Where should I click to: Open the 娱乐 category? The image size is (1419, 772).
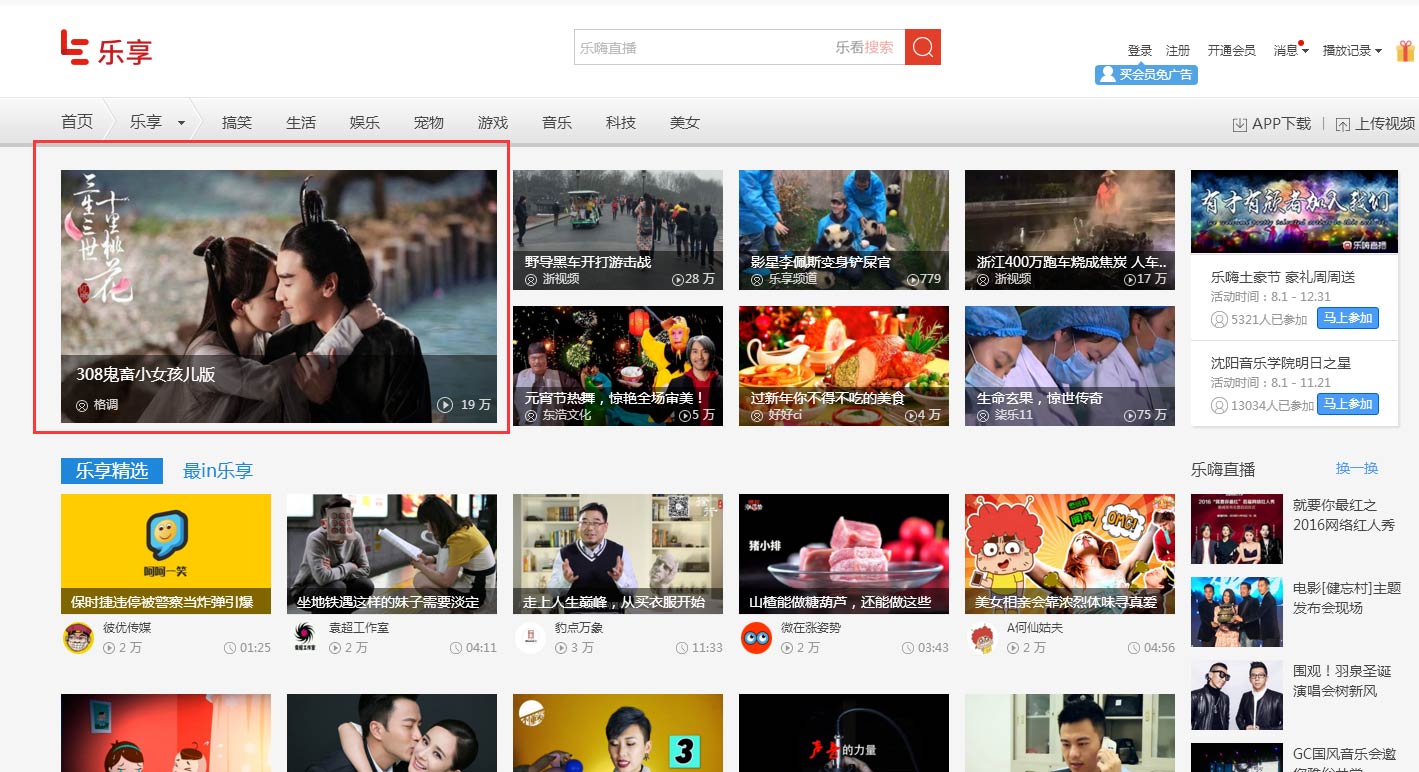click(365, 122)
